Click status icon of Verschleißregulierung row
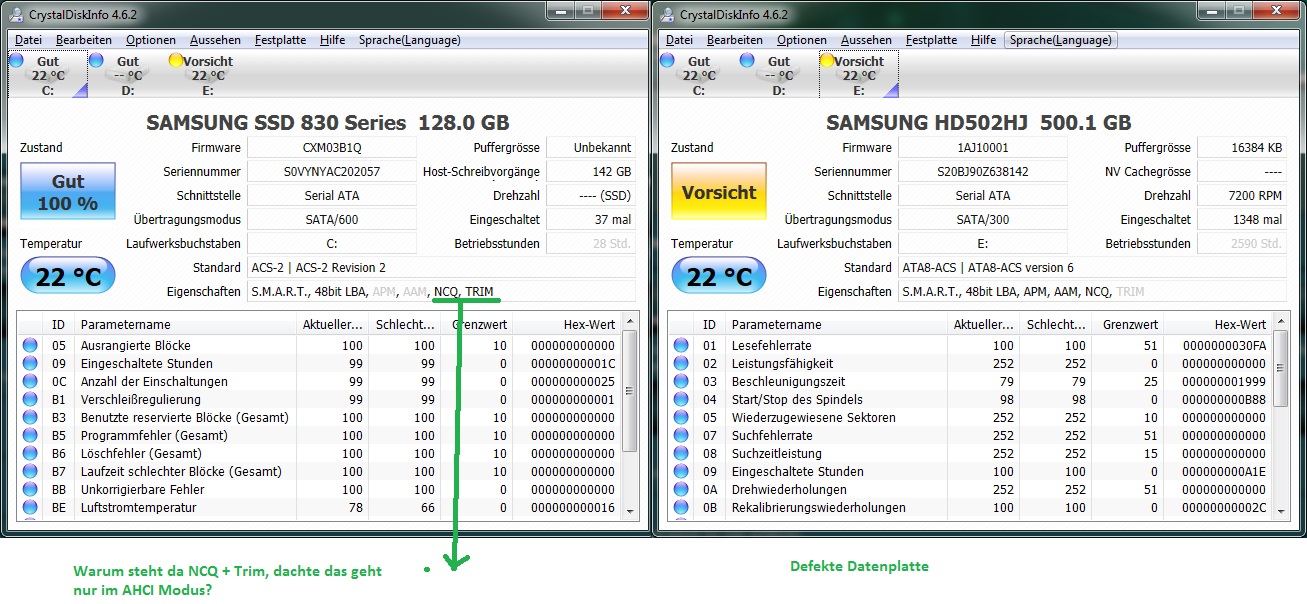1307x604 pixels. tap(30, 399)
